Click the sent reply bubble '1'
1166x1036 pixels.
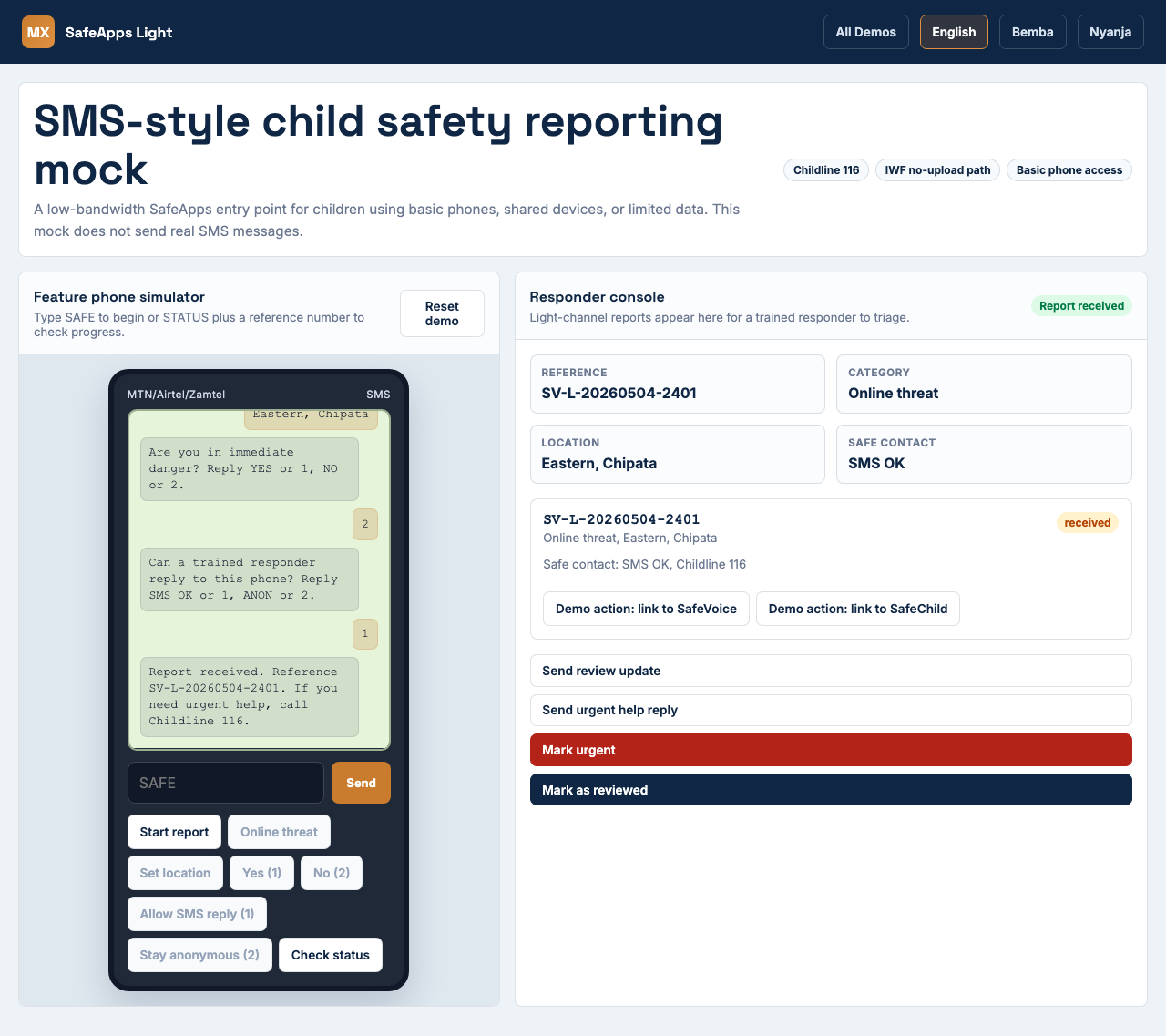365,634
